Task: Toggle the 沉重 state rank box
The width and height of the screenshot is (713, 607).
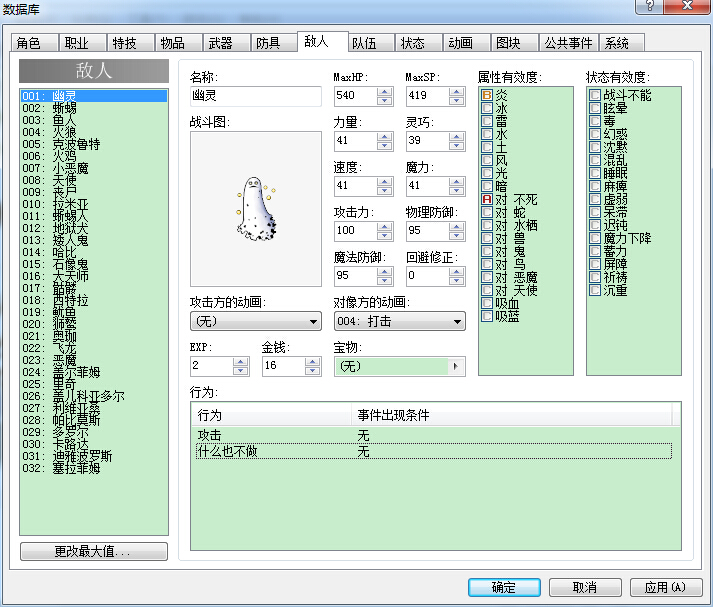Action: (x=595, y=290)
